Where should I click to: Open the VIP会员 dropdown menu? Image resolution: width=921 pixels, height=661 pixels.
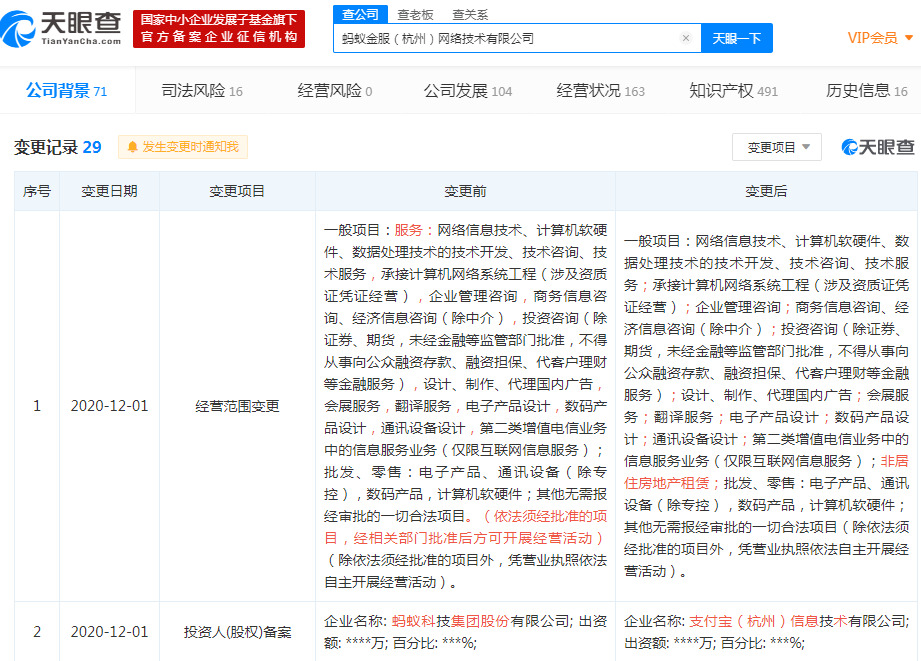pos(879,38)
